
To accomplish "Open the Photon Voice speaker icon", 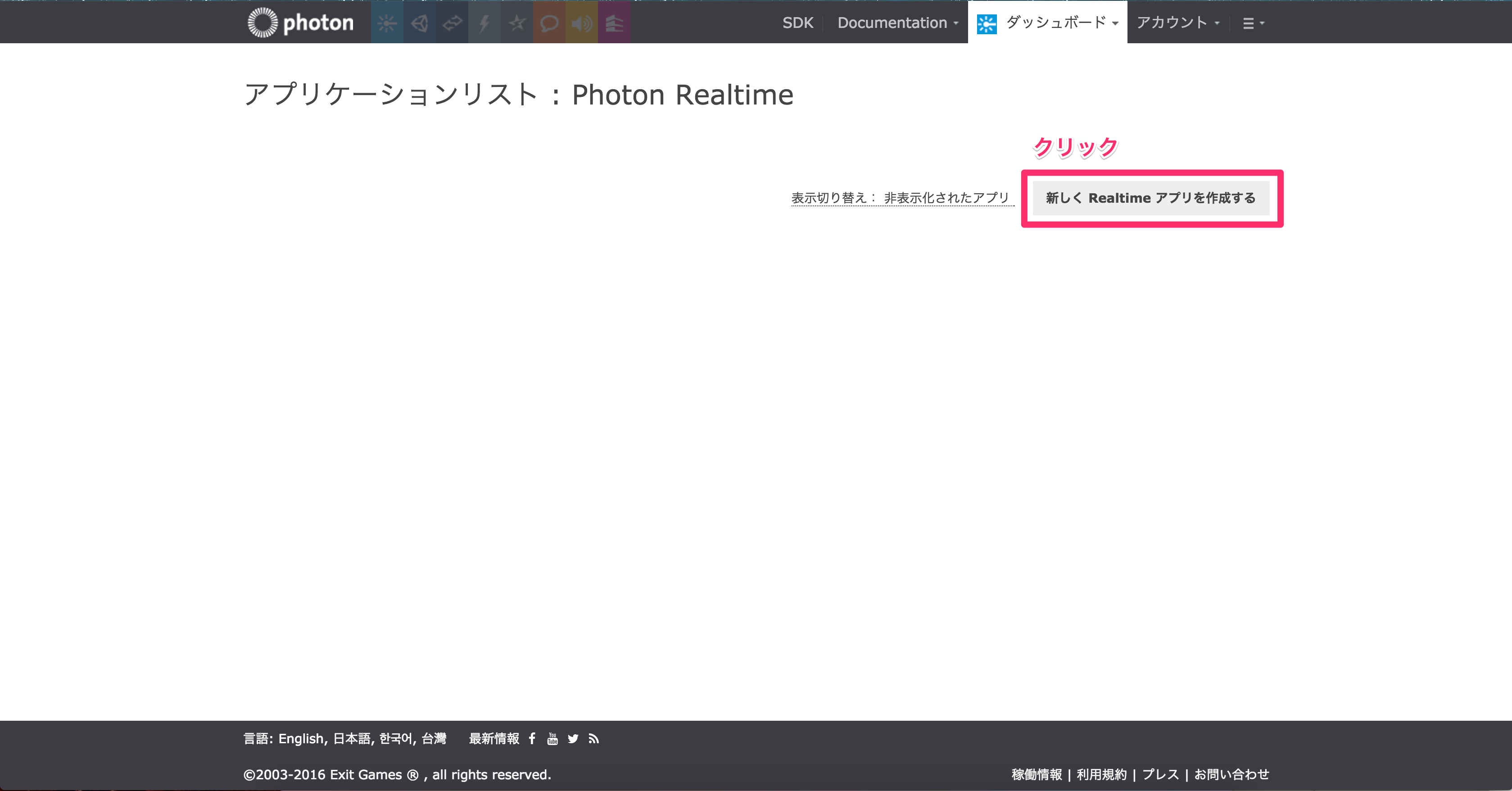I will (582, 23).
